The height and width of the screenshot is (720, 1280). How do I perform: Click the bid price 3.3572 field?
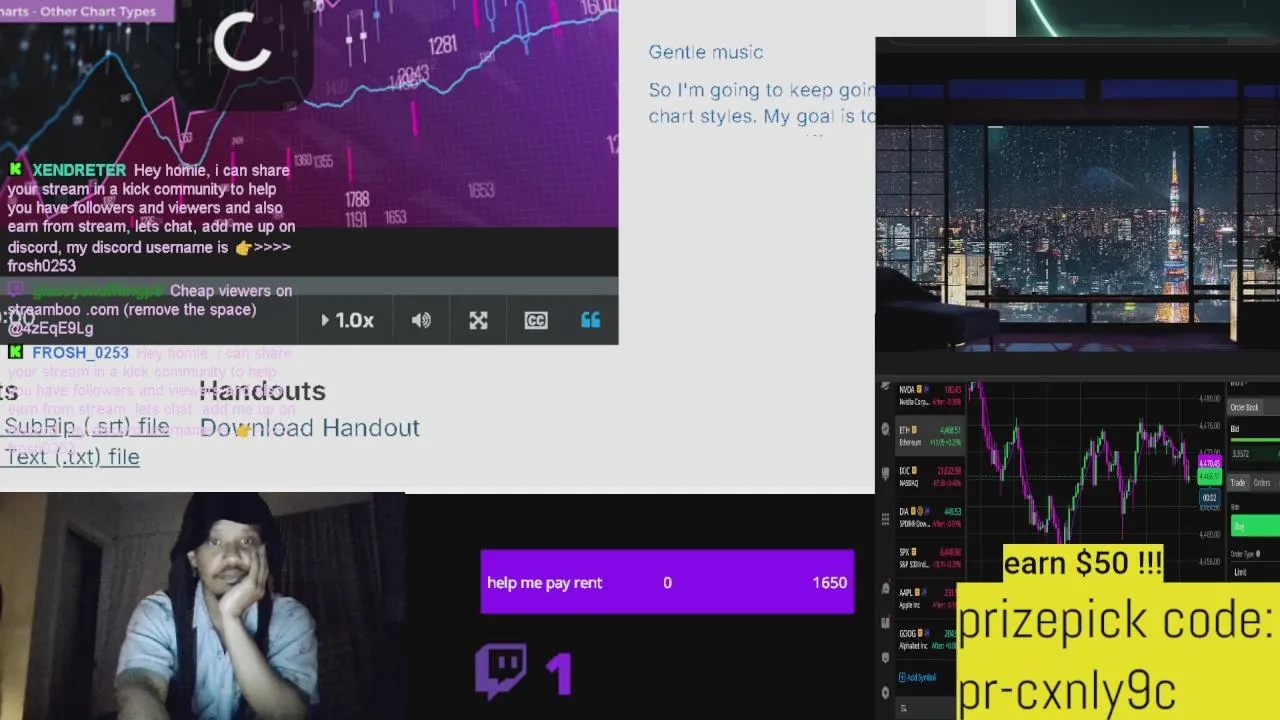point(1254,454)
